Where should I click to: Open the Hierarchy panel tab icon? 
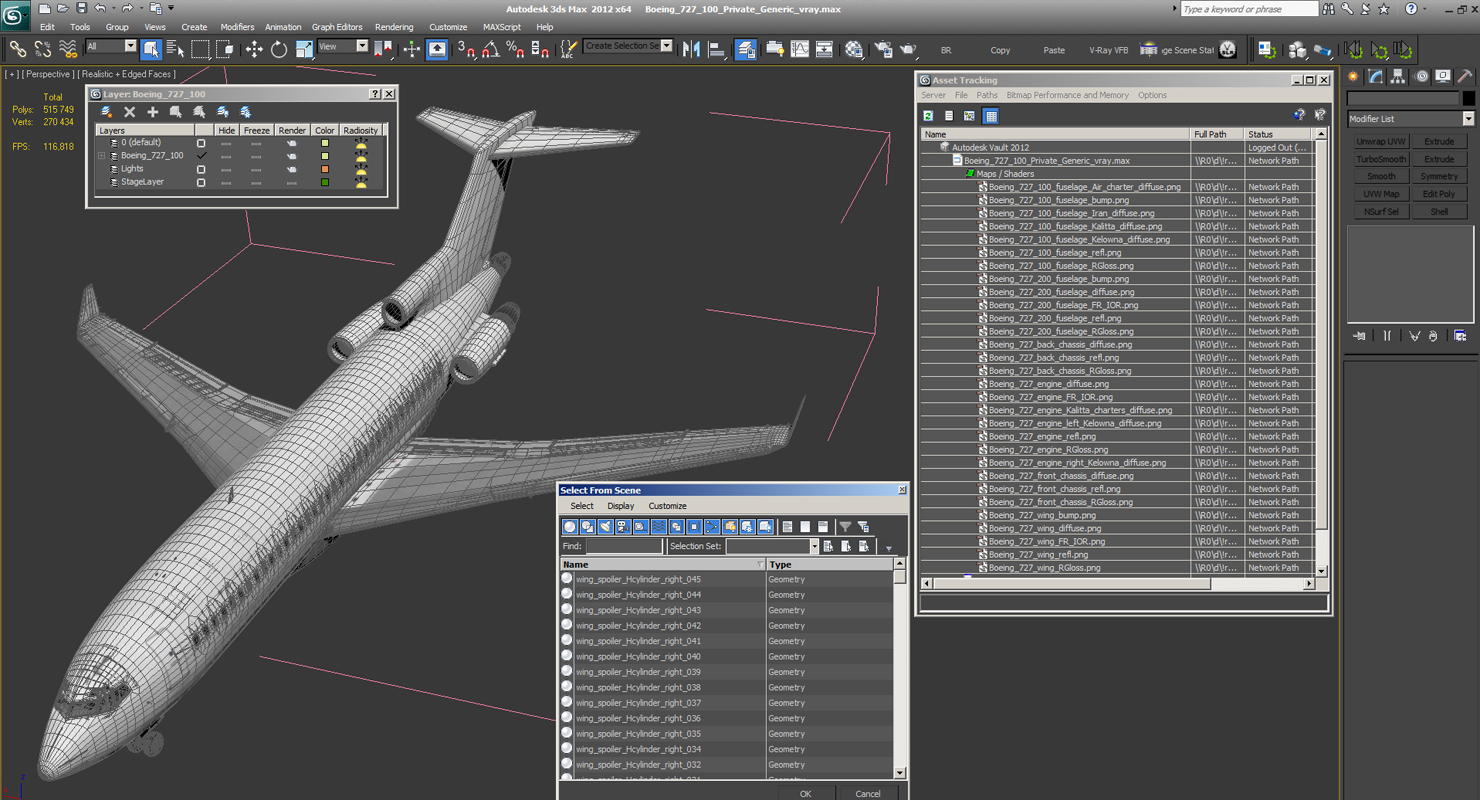(1398, 76)
